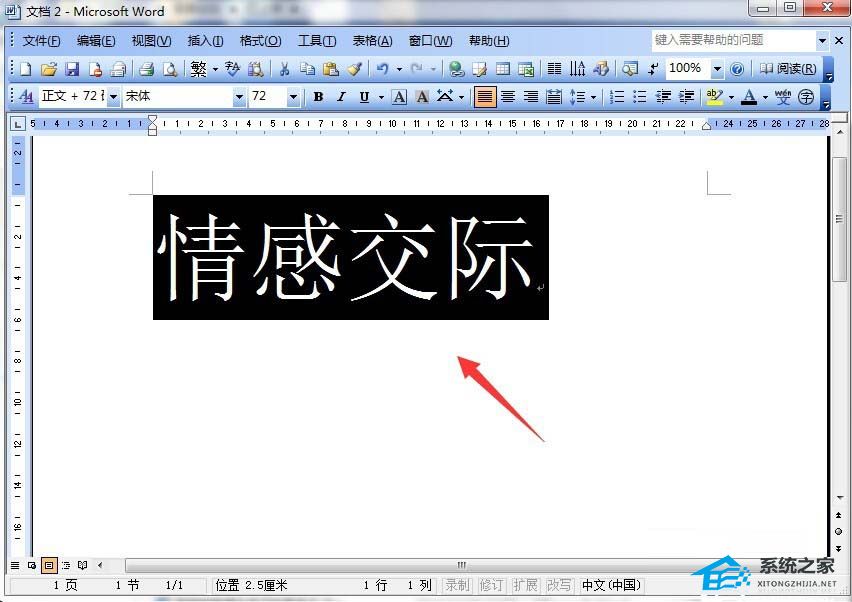852x602 pixels.
Task: Open the Insert Table icon
Action: (x=503, y=69)
